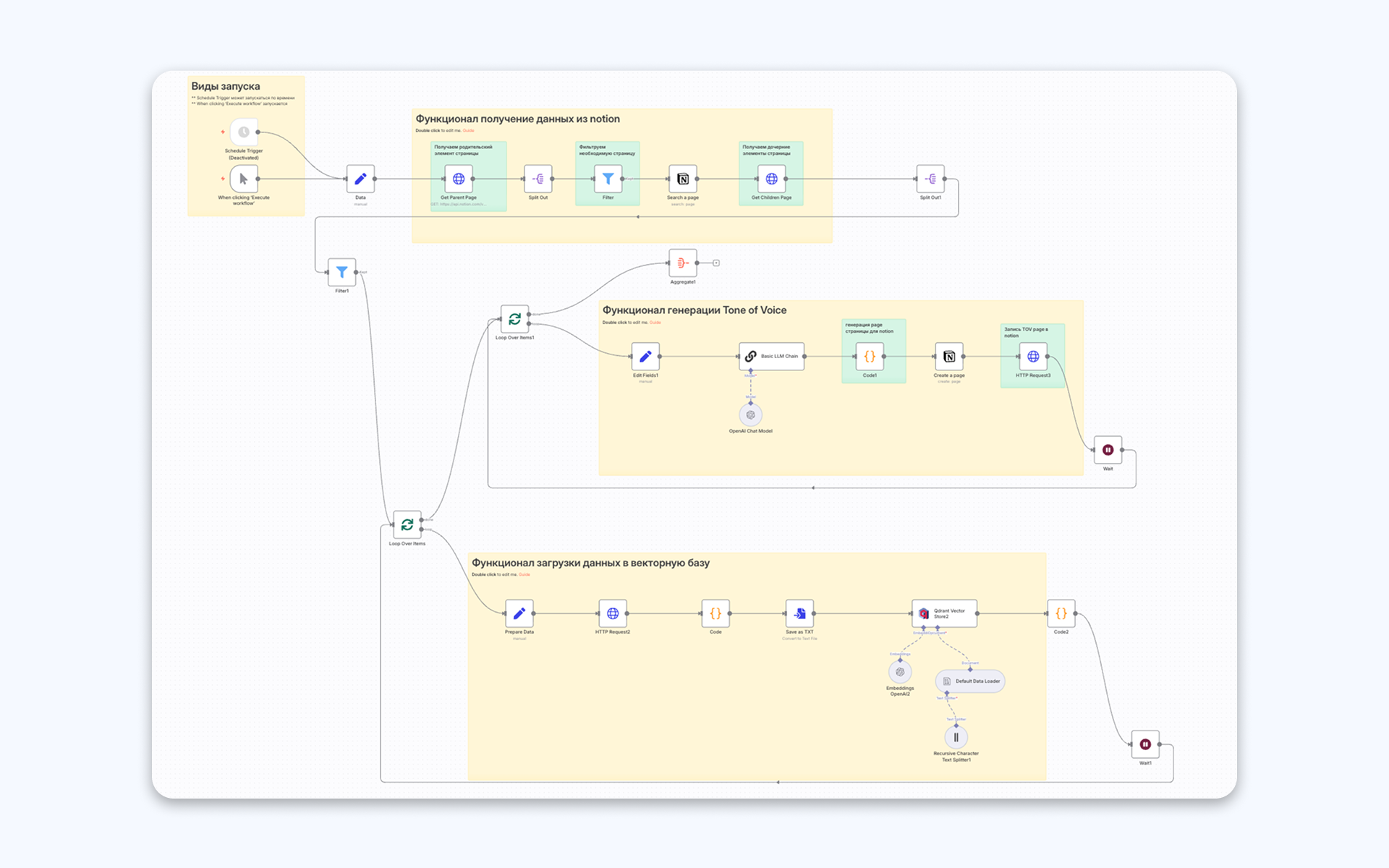Screen dimensions: 1389x868
Task: Open Guide link in Tone of Voice note
Action: [x=655, y=323]
